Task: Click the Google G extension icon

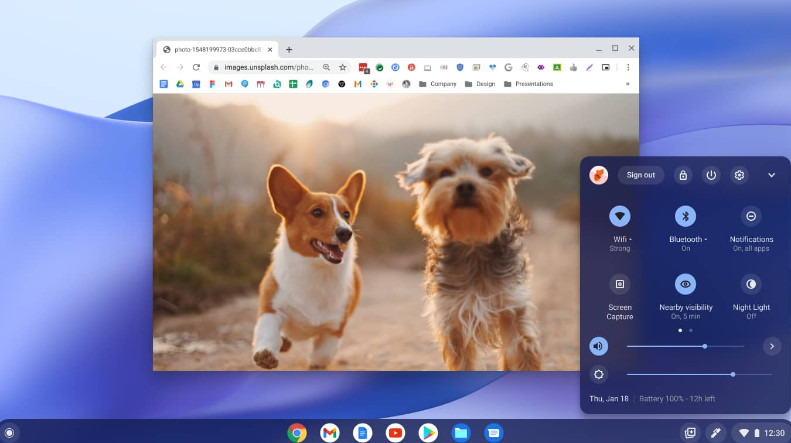Action: (508, 67)
